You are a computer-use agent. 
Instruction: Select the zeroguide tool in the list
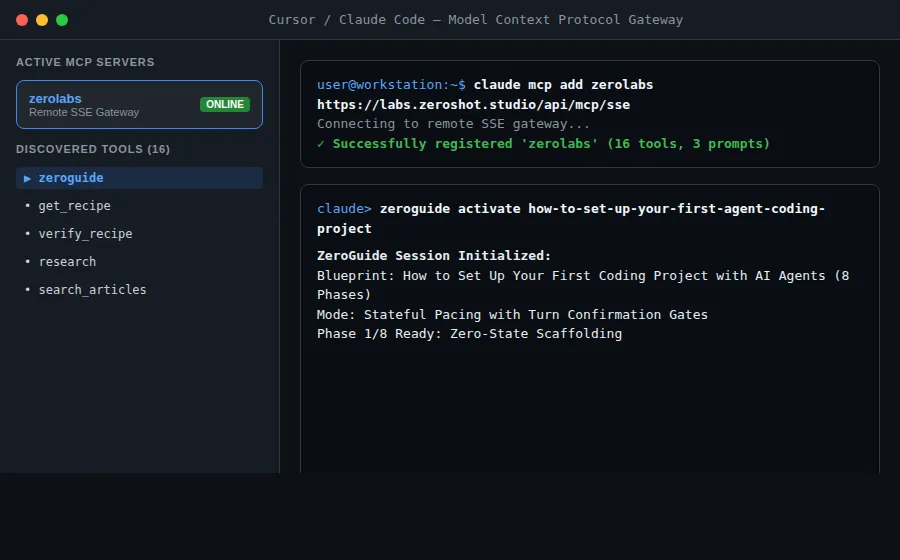139,178
